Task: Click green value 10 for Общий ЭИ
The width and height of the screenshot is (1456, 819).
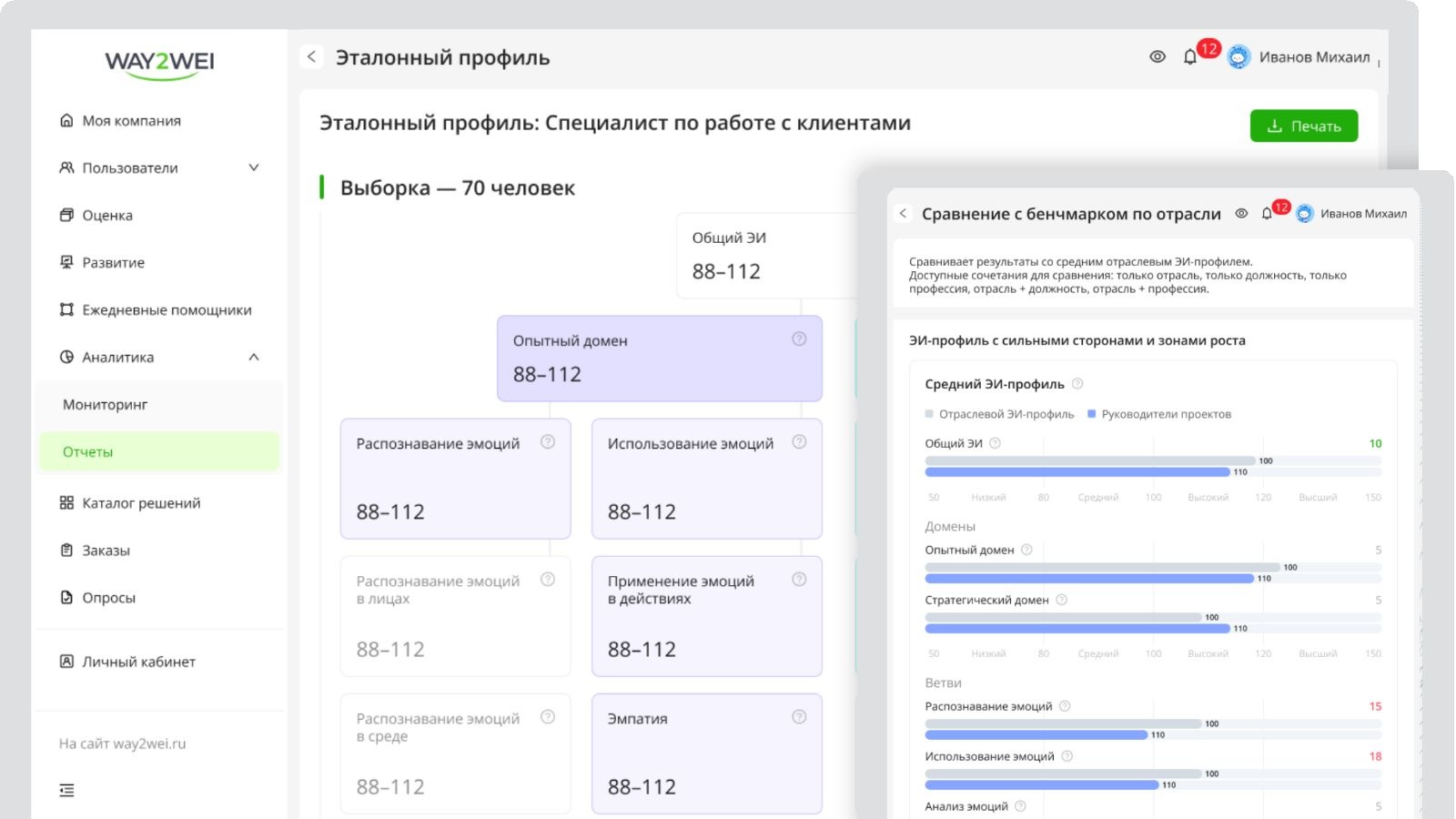Action: [x=1375, y=443]
